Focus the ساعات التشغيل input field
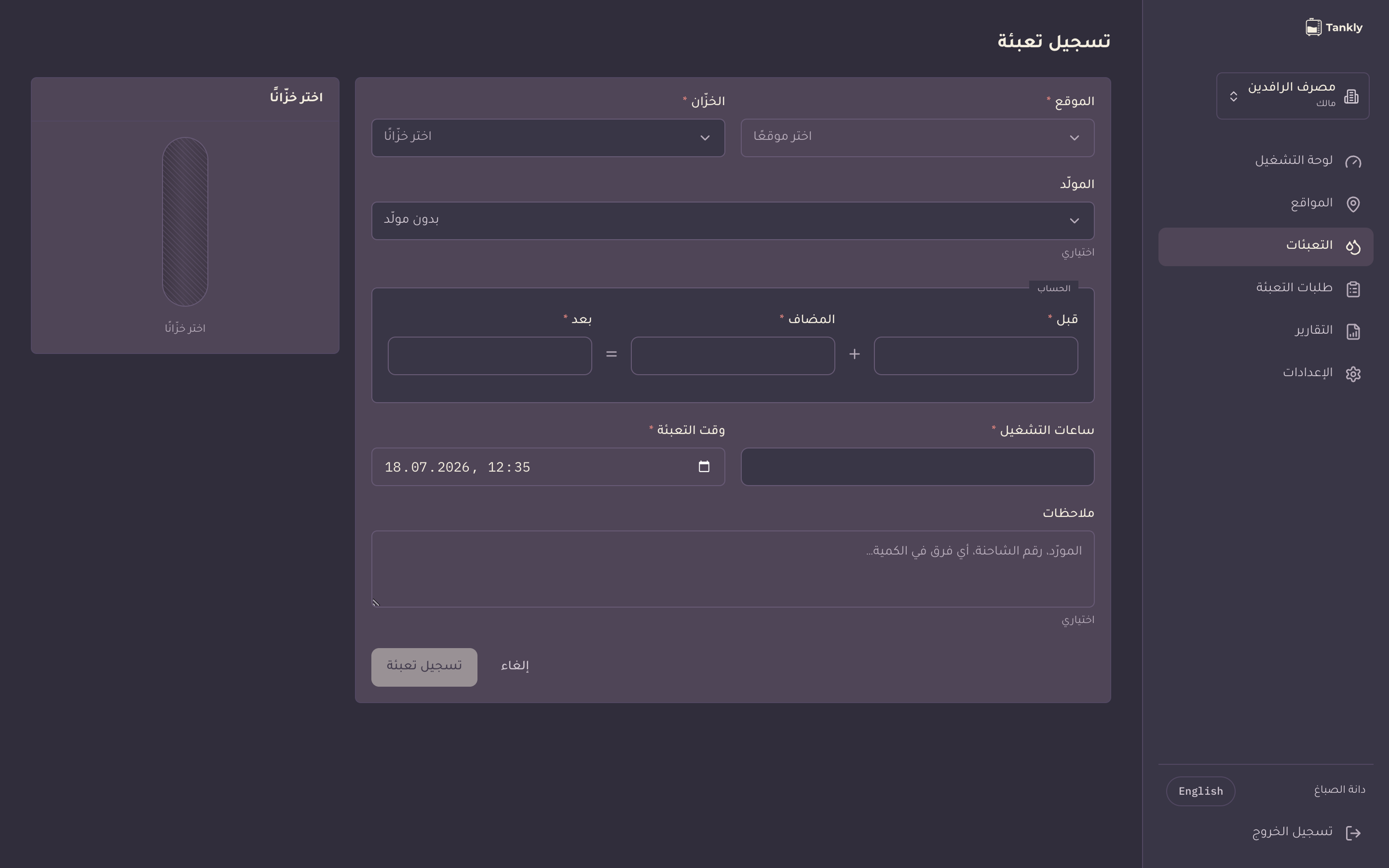 917,467
